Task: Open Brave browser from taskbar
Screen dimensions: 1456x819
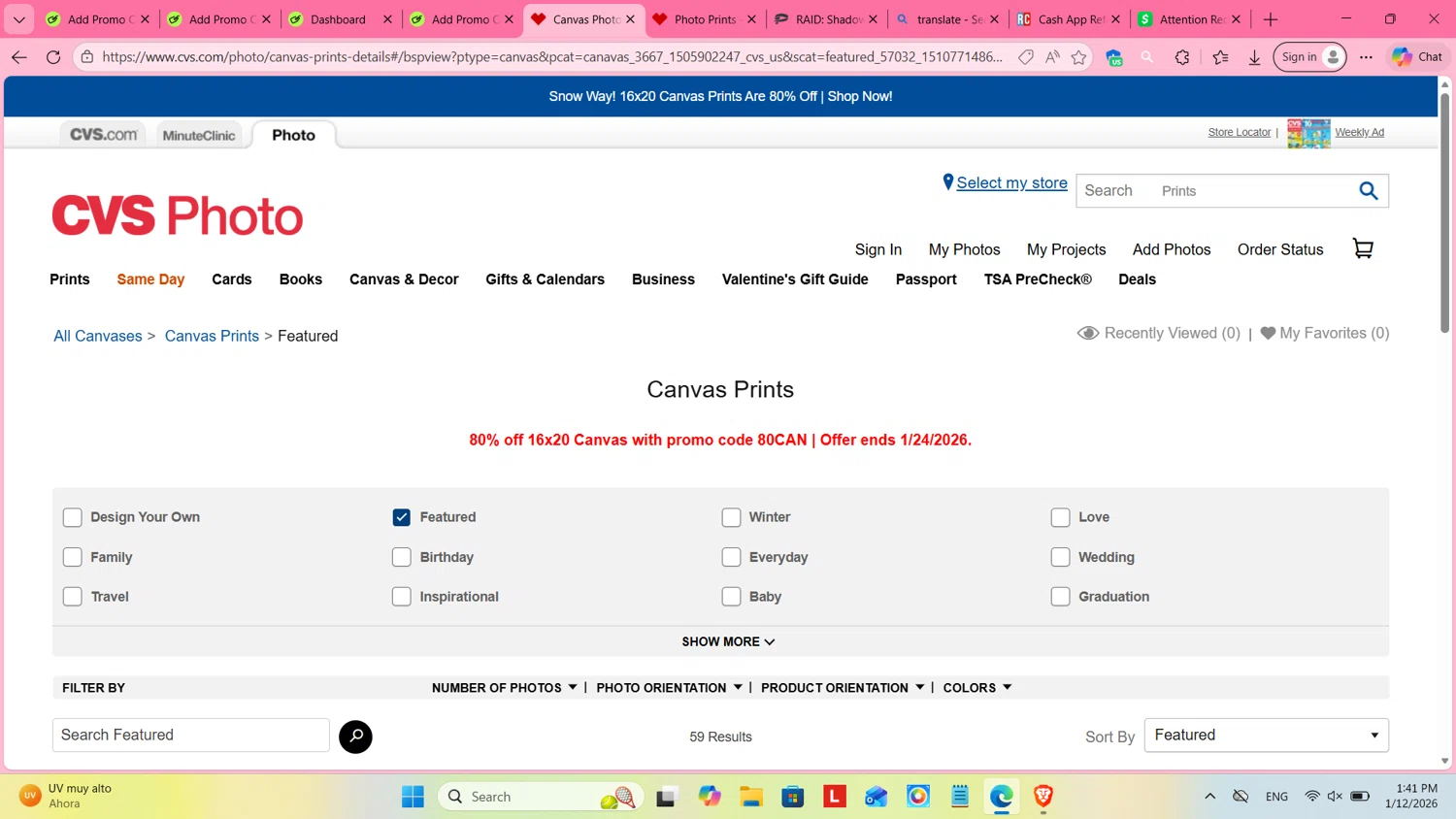Action: pos(1043,797)
